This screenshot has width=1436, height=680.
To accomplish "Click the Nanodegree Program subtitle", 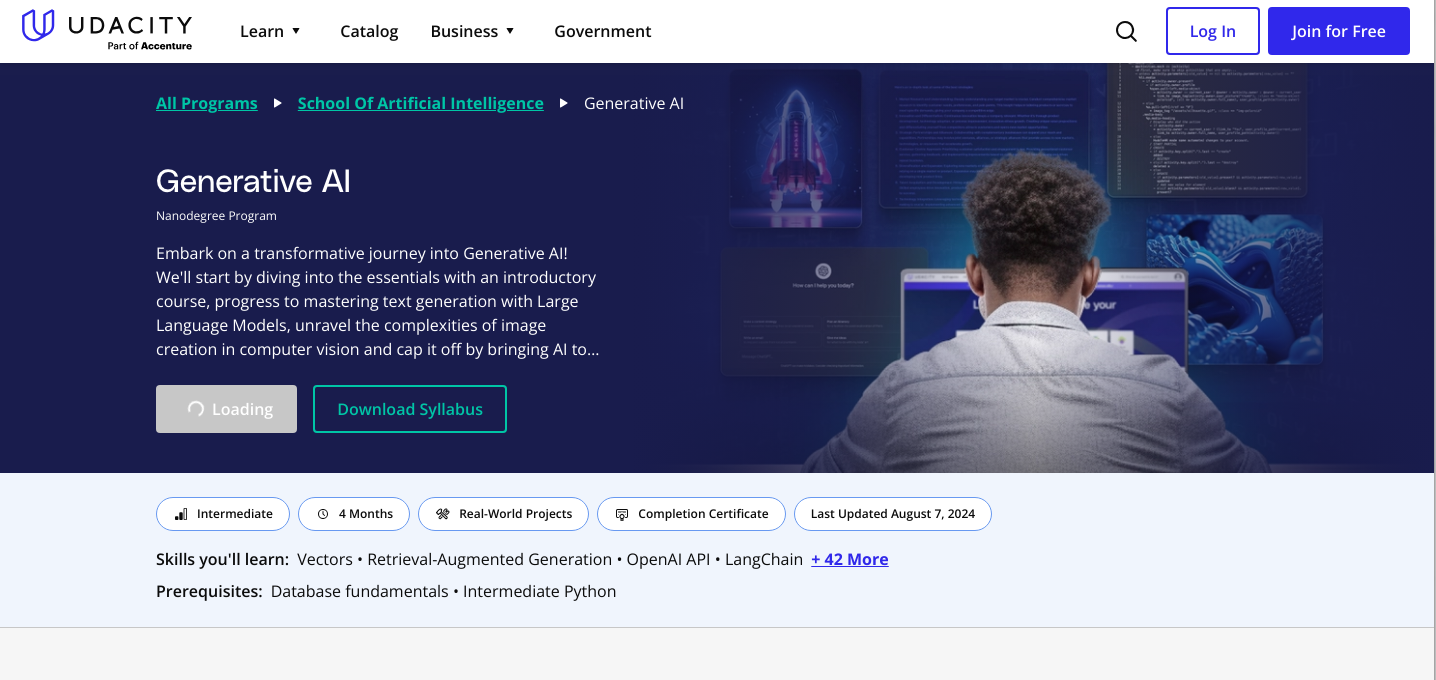I will pyautogui.click(x=216, y=216).
